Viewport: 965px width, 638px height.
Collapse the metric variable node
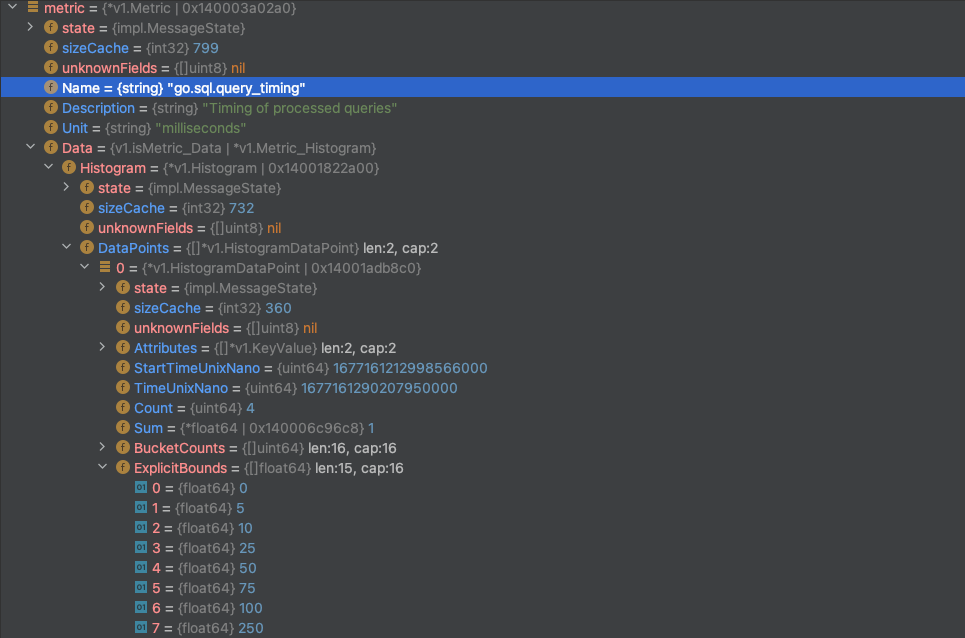(x=10, y=8)
